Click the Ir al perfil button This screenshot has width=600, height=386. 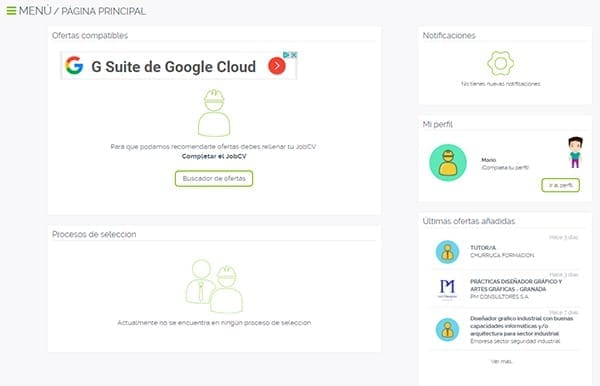(561, 185)
